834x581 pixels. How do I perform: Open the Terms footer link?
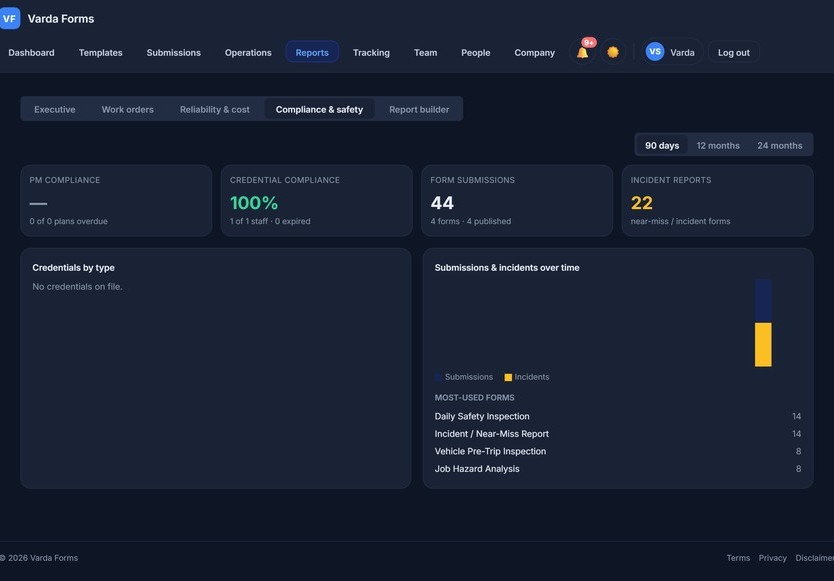pos(738,558)
